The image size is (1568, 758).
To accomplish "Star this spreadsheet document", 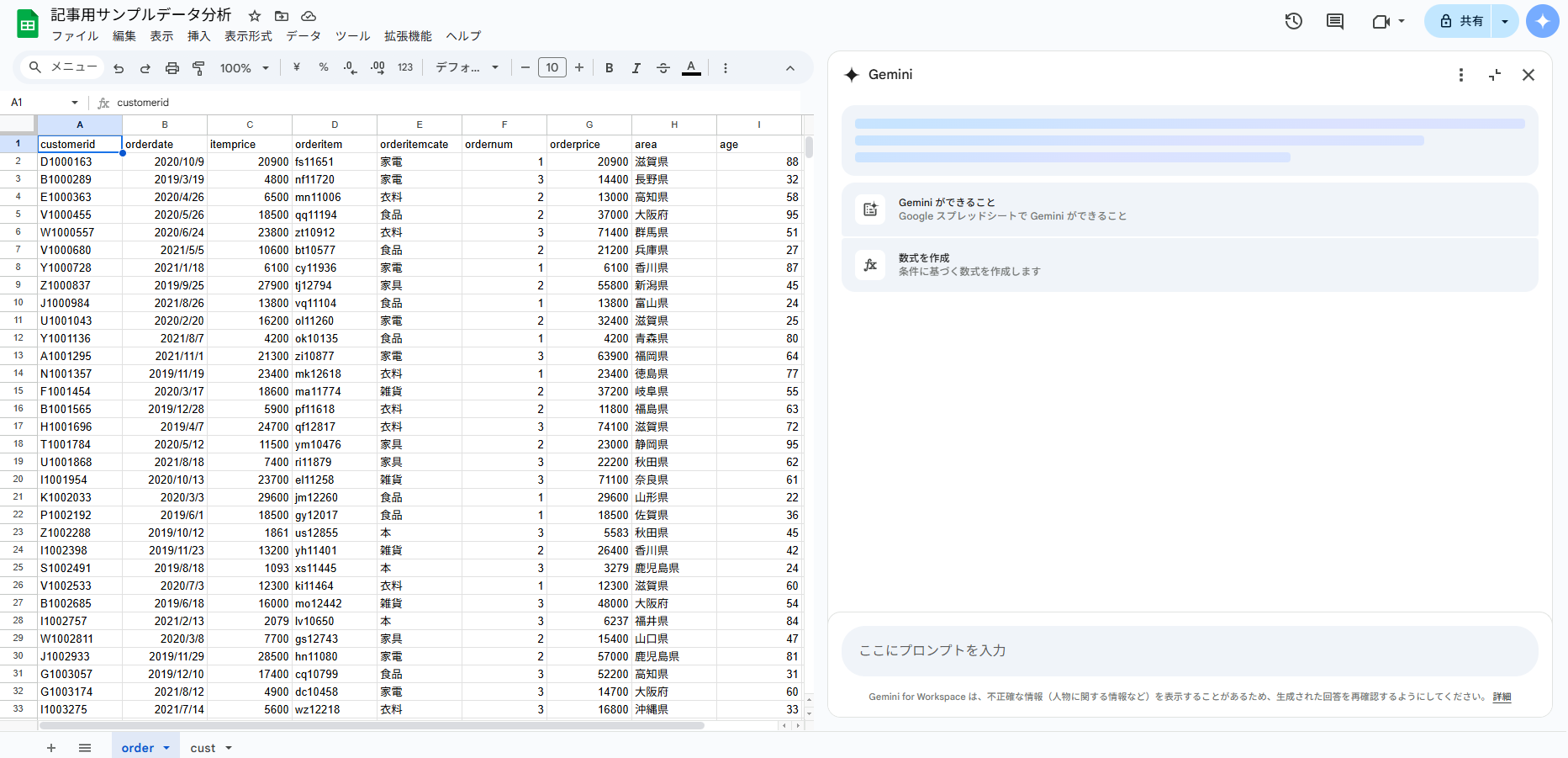I will click(x=255, y=16).
